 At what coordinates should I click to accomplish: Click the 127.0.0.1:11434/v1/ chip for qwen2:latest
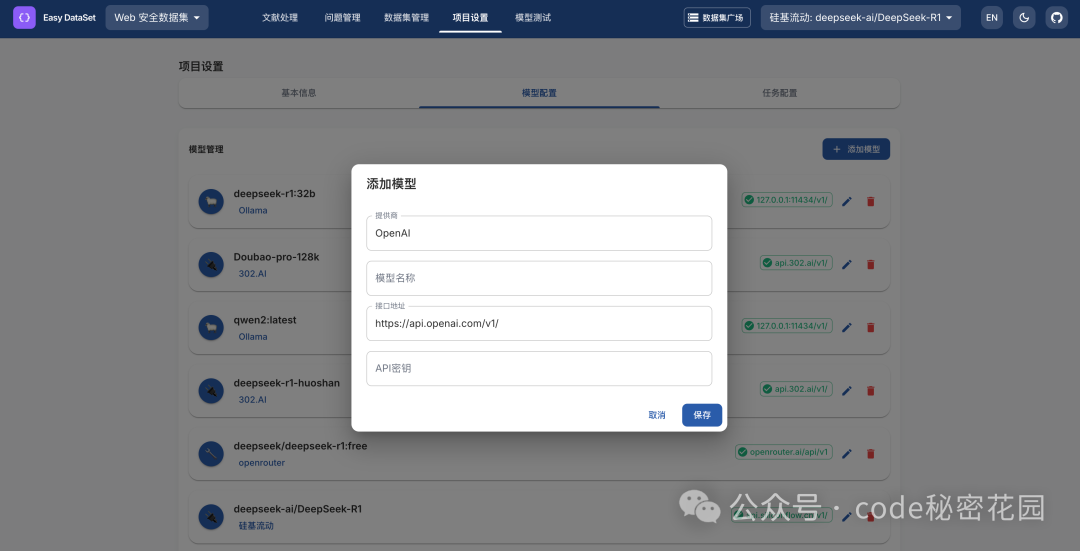[787, 326]
